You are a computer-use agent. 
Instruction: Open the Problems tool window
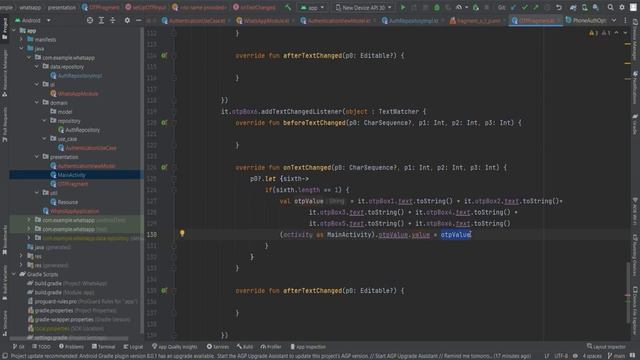(x=71, y=347)
